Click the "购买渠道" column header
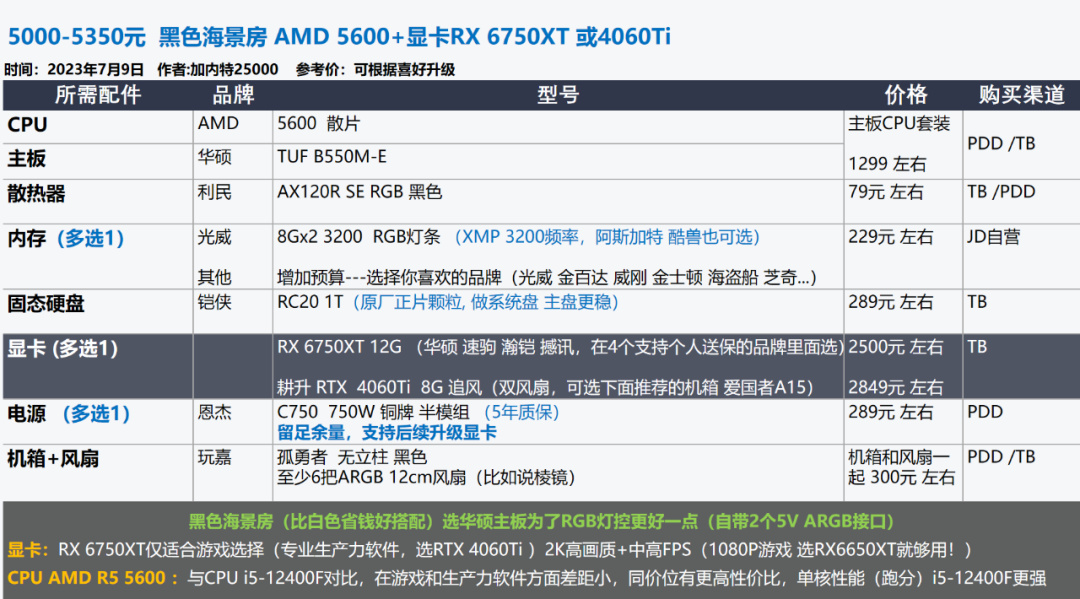 click(x=1021, y=95)
